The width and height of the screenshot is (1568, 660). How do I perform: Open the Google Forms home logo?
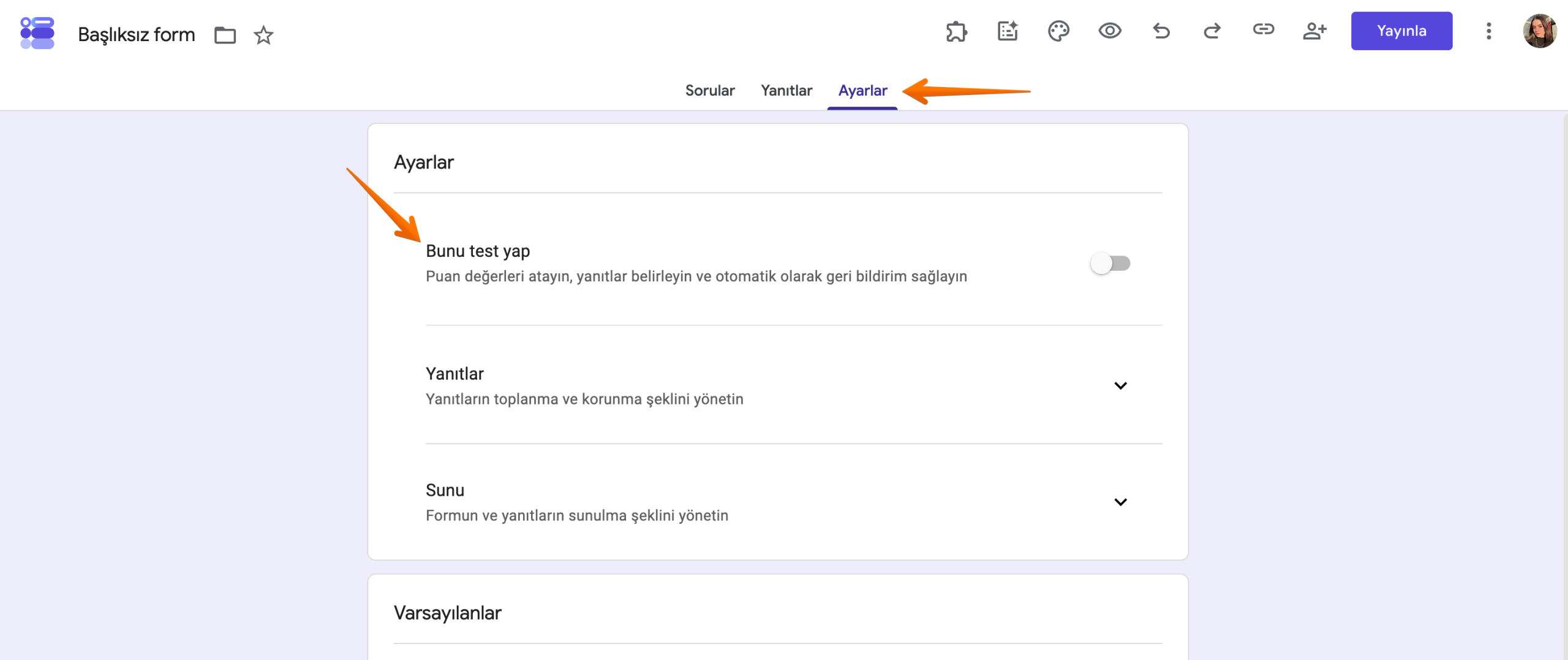37,33
